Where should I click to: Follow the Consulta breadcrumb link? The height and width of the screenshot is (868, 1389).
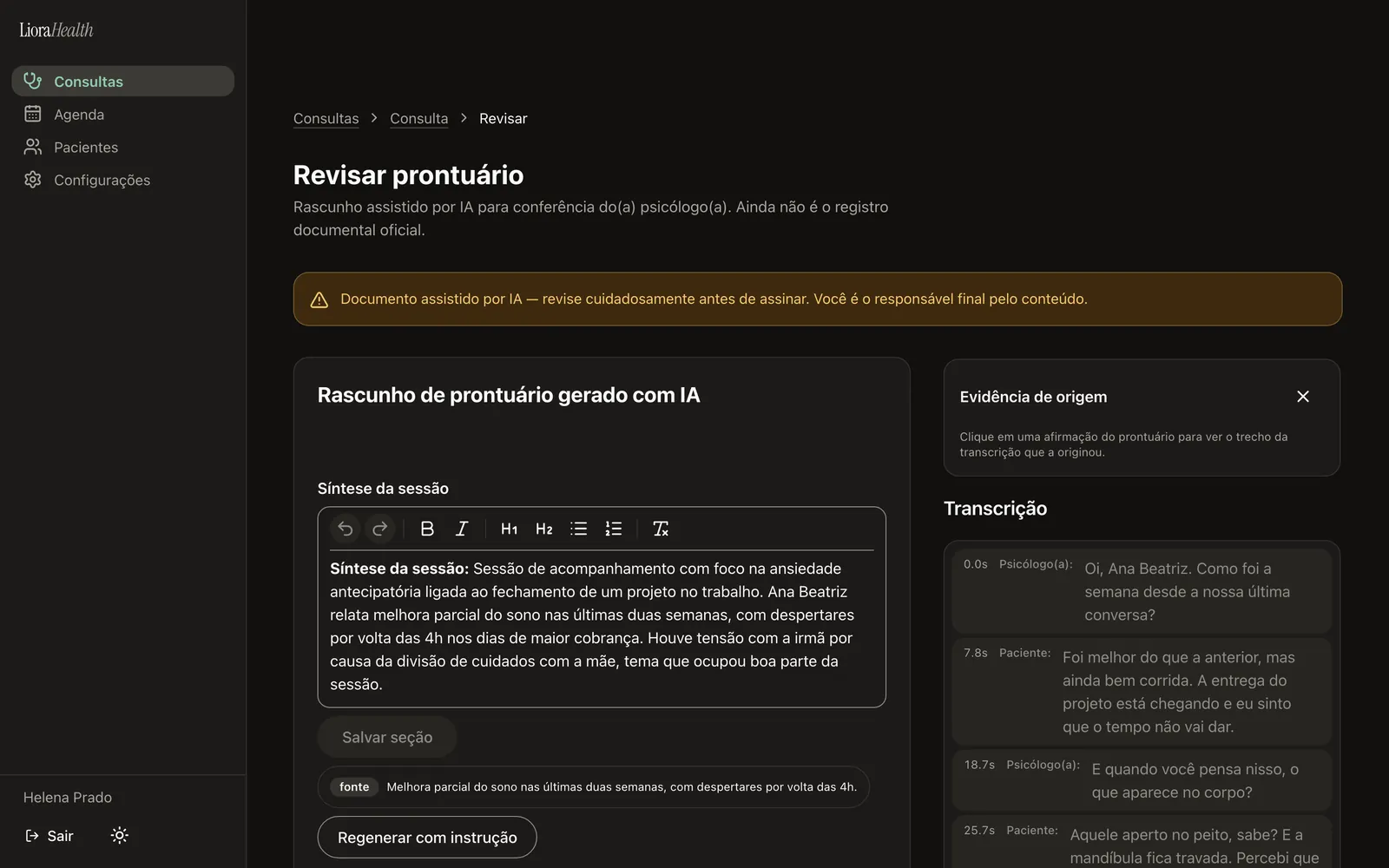419,118
